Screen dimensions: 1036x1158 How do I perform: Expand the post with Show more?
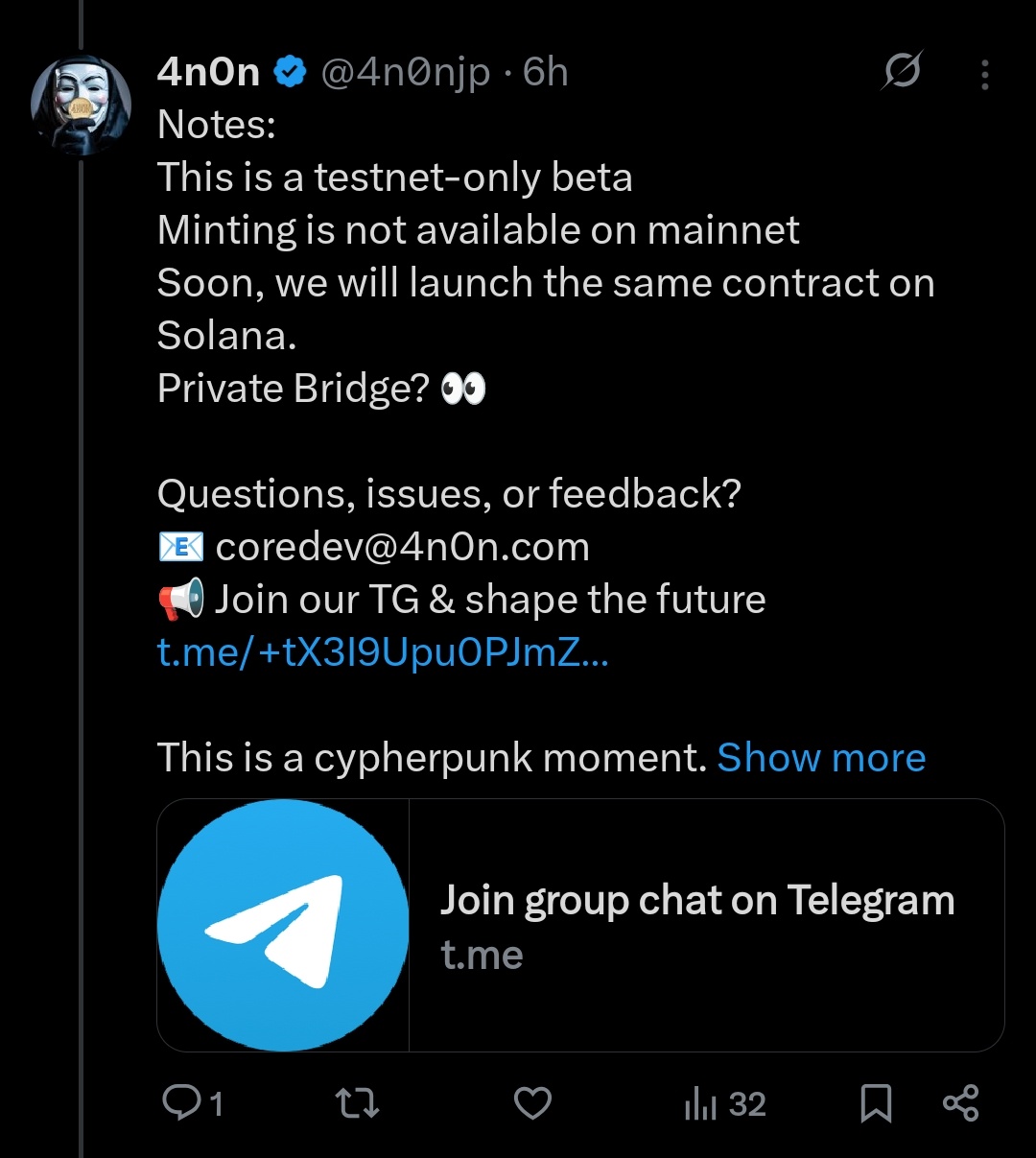point(821,758)
